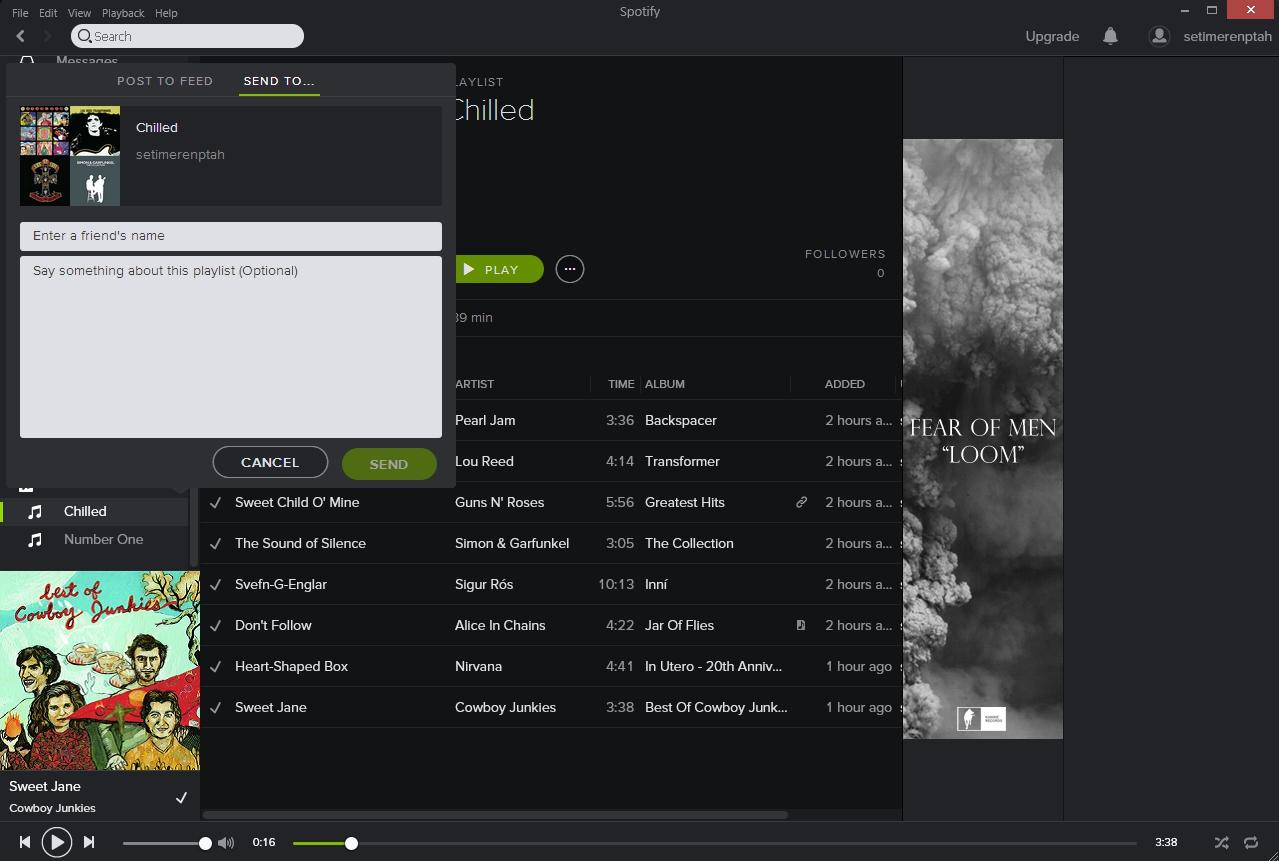Seek on the song progress bar

click(714, 843)
